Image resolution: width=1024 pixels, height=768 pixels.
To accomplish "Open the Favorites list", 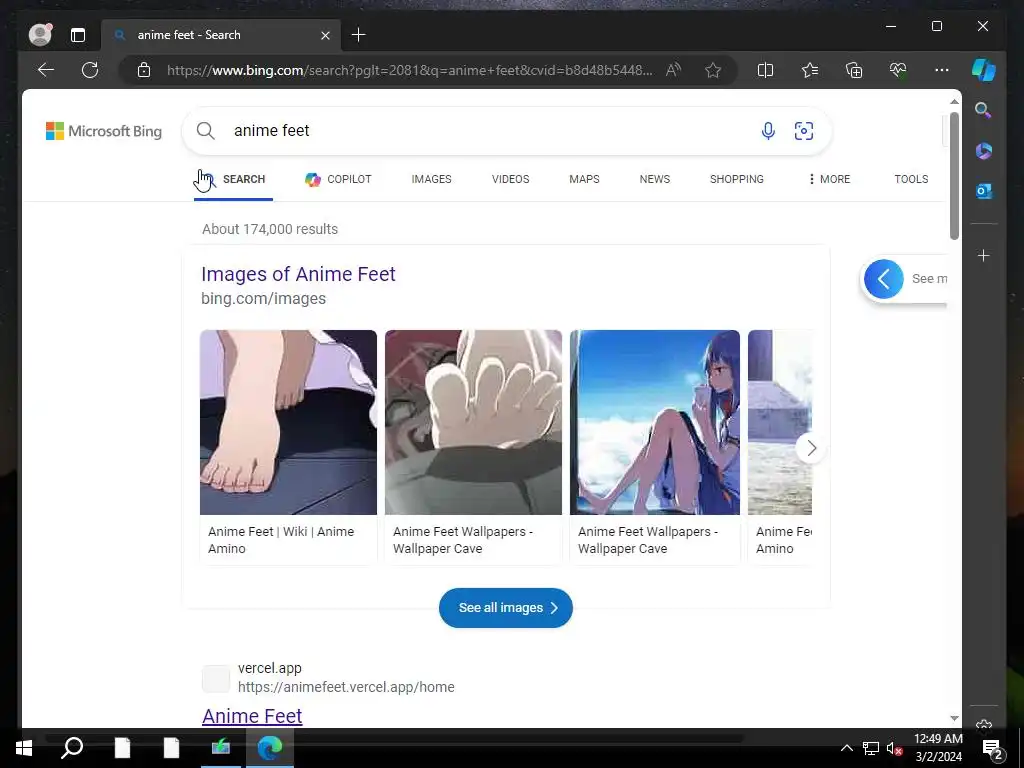I will click(x=810, y=70).
